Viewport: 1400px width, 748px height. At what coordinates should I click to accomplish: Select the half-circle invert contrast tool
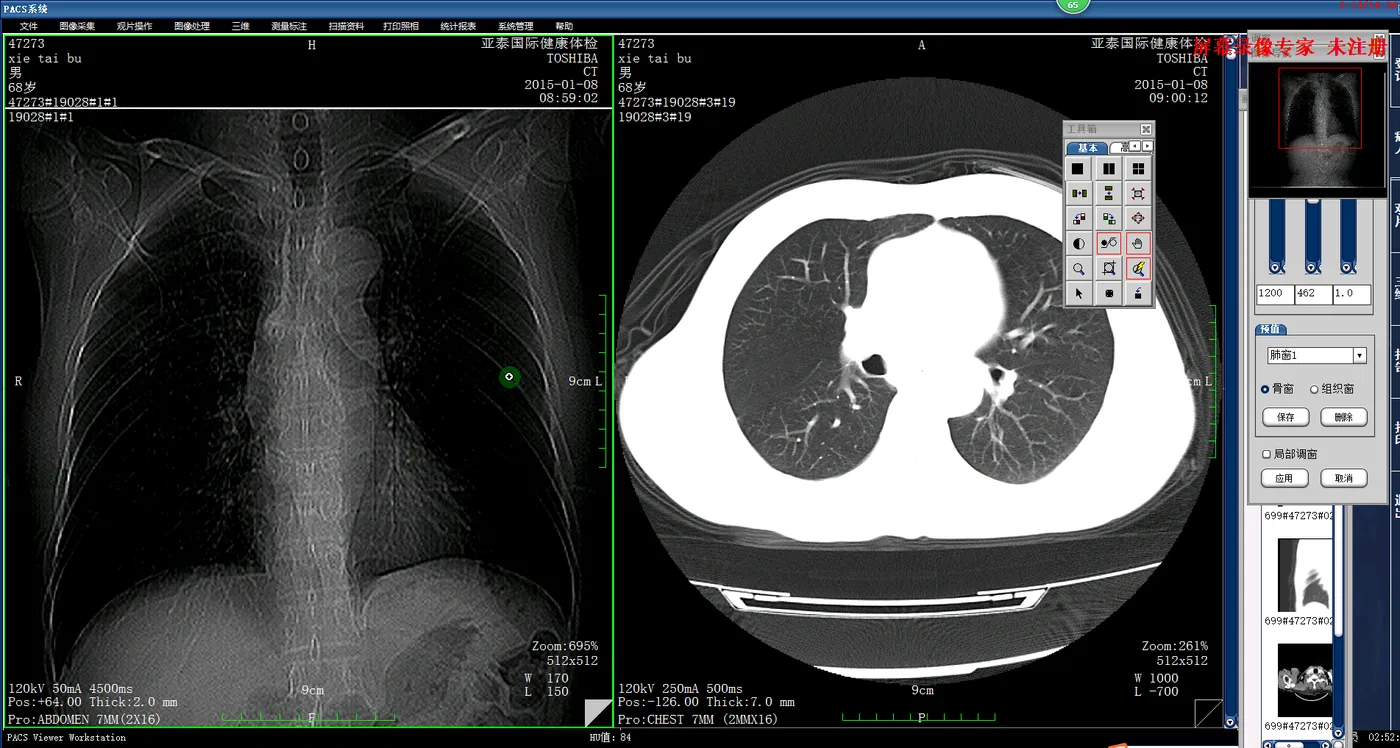click(x=1078, y=243)
